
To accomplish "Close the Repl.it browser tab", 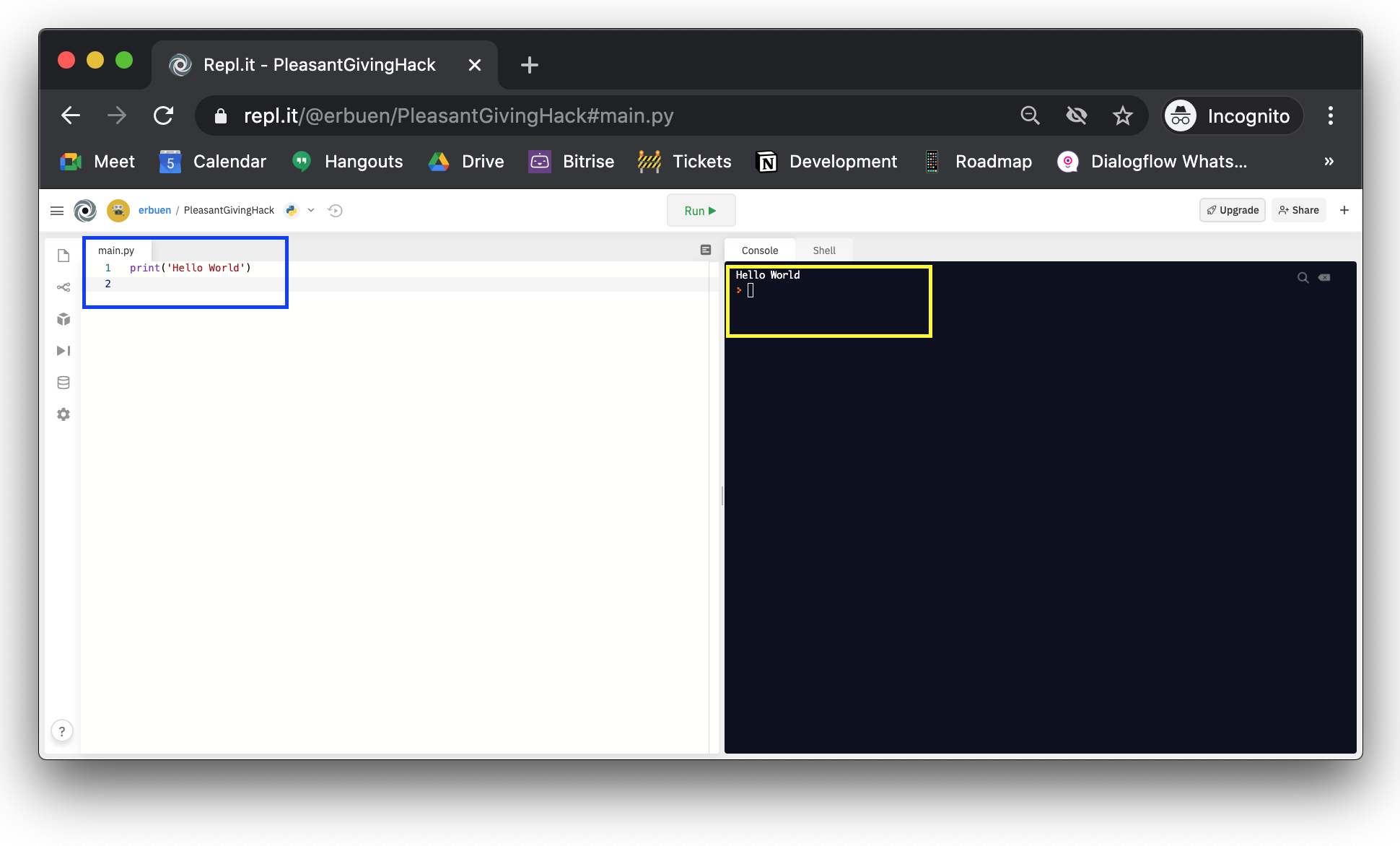I will [475, 65].
